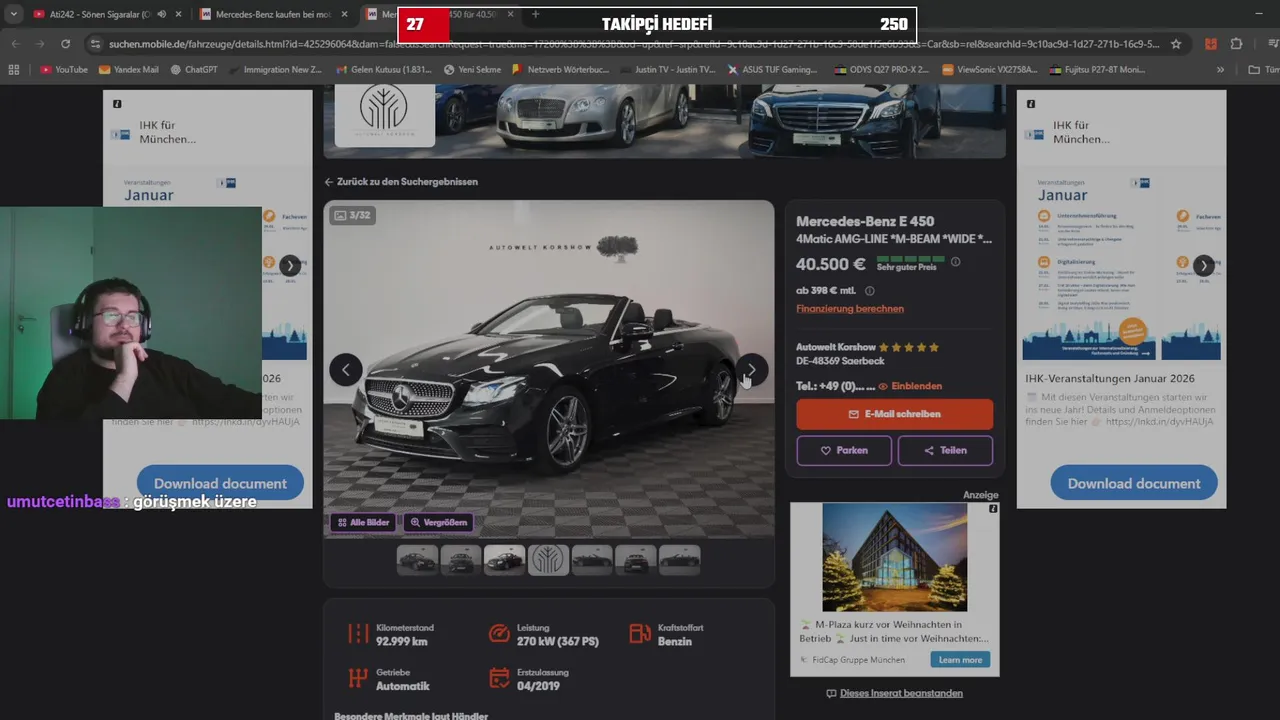This screenshot has width=1280, height=720.
Task: Select the last car thumbnail in strip
Action: pyautogui.click(x=679, y=560)
